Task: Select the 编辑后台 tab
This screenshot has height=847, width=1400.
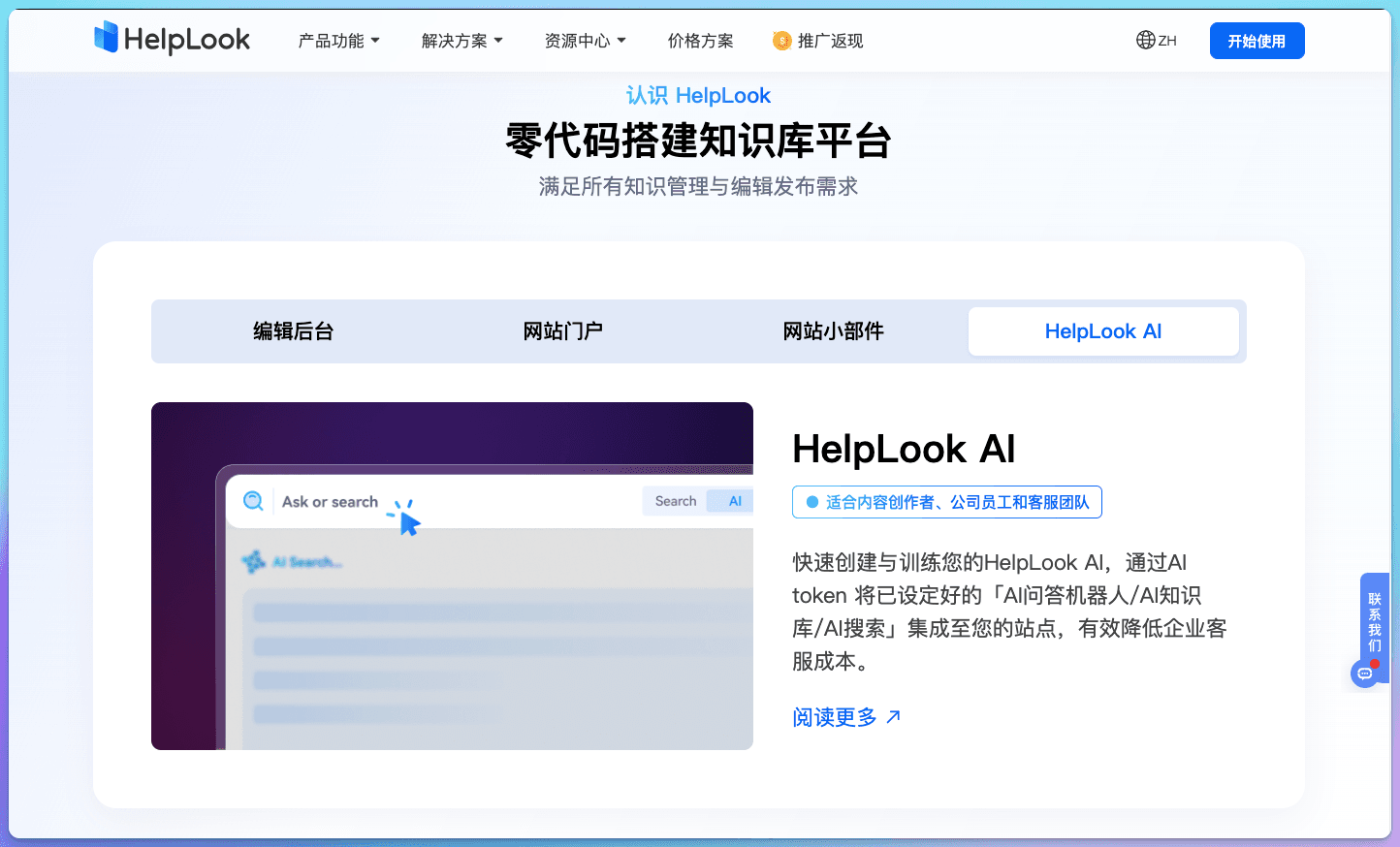Action: tap(294, 331)
